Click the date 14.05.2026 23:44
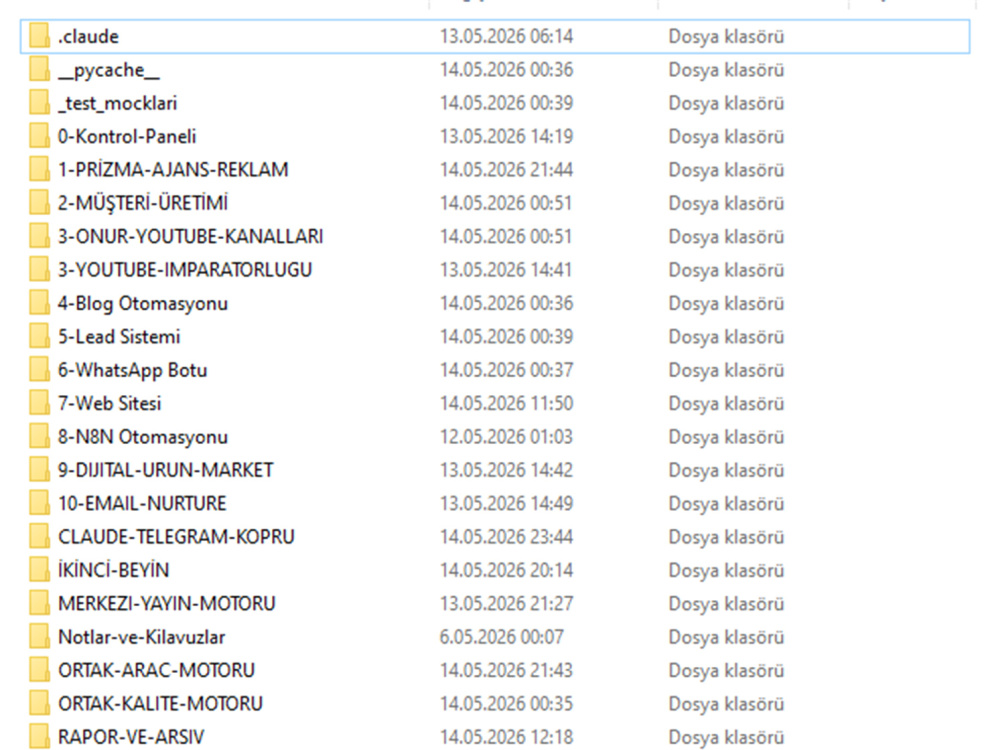1000x750 pixels. click(x=506, y=537)
